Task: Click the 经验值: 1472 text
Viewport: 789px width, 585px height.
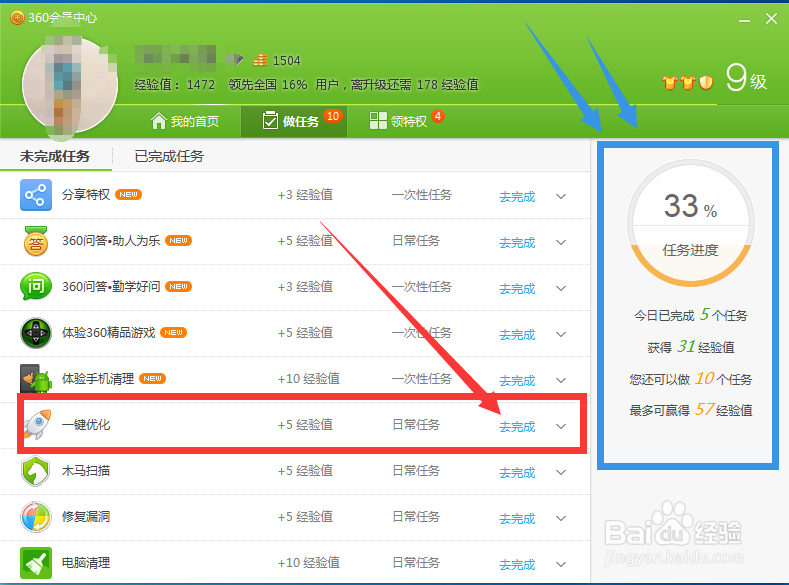Action: [x=175, y=85]
